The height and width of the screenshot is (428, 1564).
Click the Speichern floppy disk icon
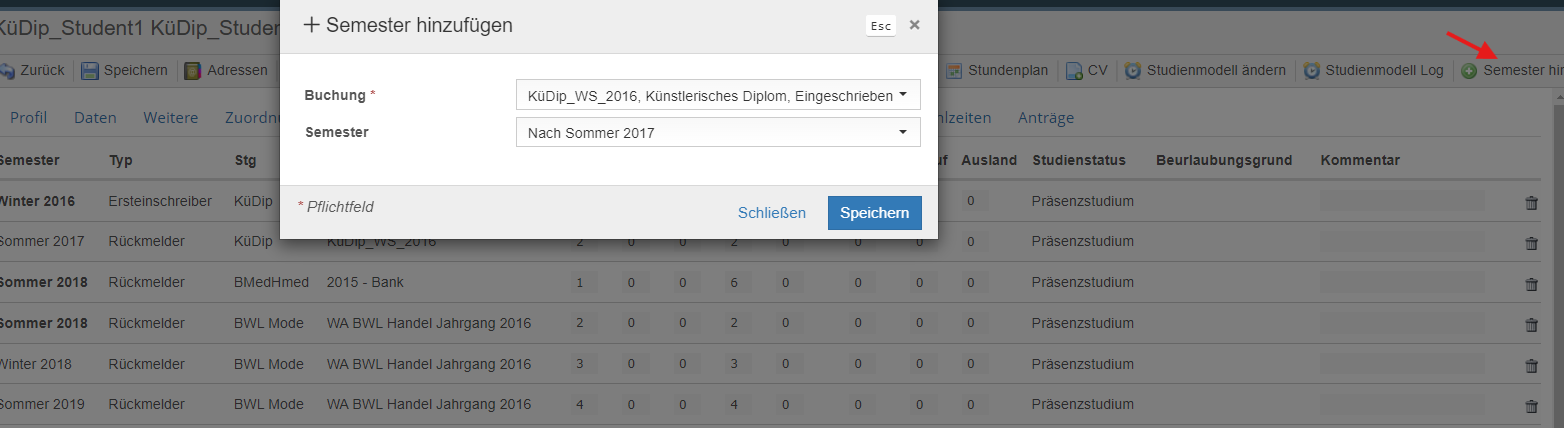click(90, 71)
